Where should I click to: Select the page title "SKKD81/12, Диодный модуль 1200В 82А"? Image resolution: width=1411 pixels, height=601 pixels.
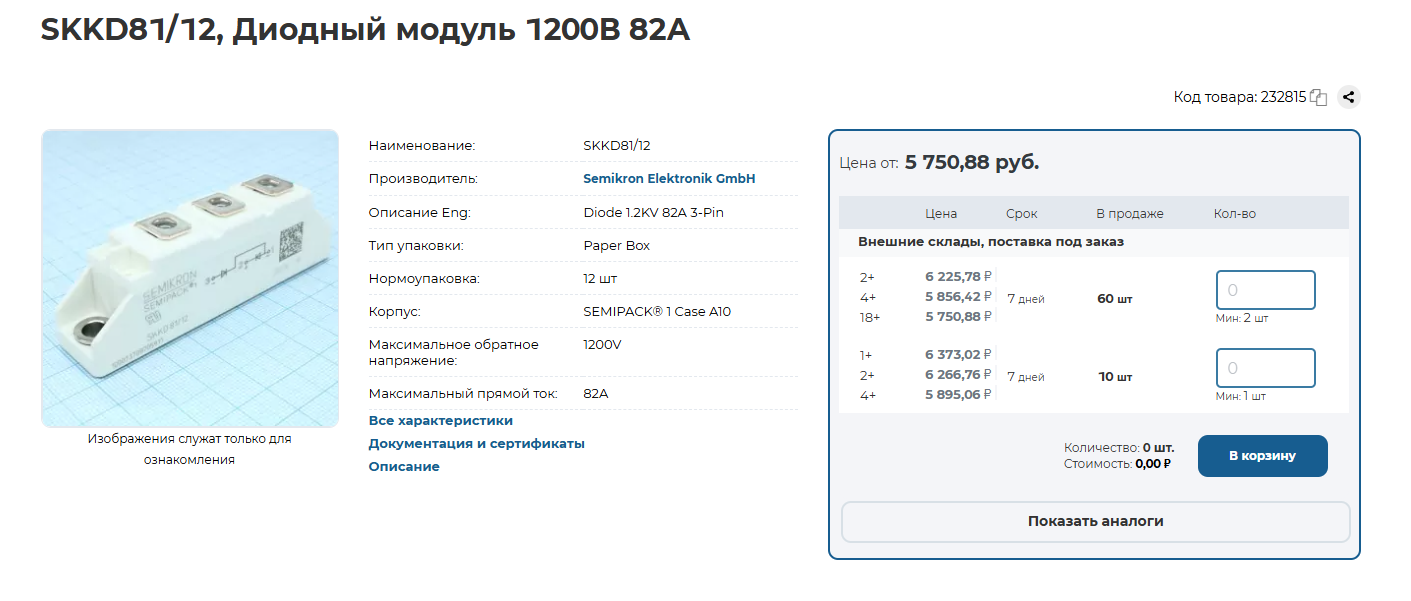point(365,30)
